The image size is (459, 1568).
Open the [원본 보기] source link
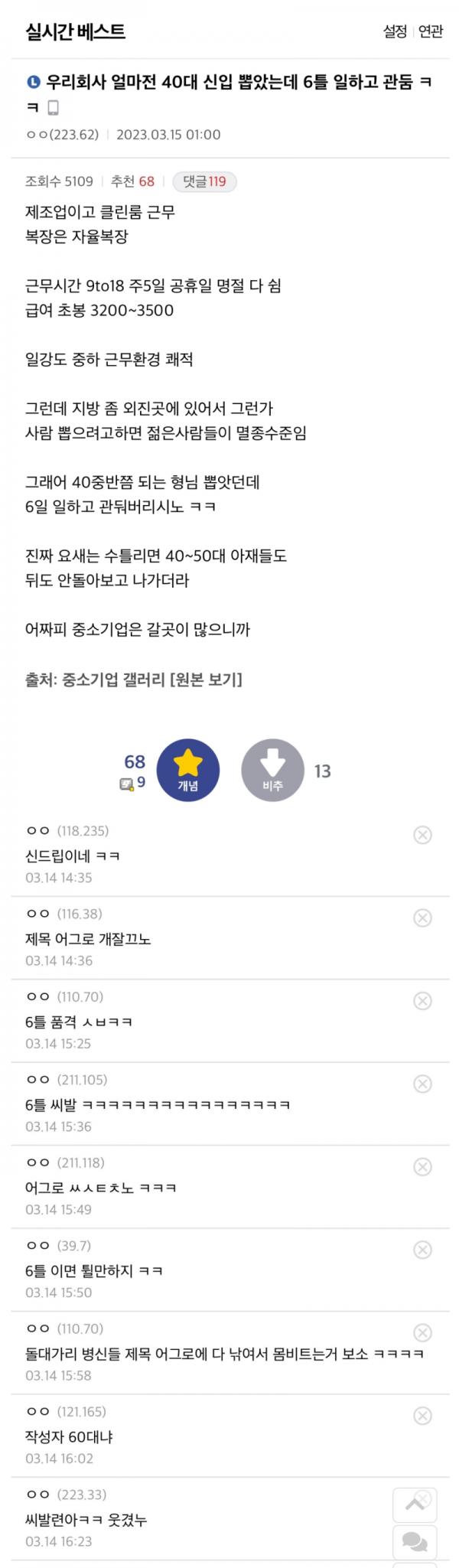click(206, 679)
